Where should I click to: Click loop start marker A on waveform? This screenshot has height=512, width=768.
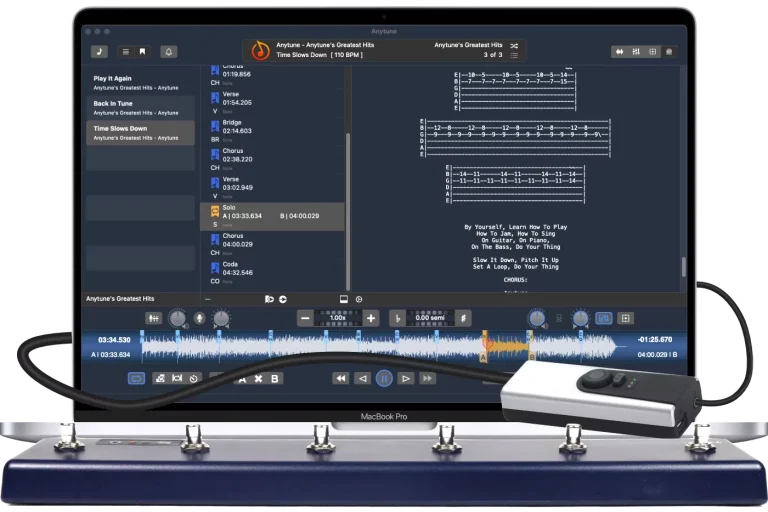point(484,358)
